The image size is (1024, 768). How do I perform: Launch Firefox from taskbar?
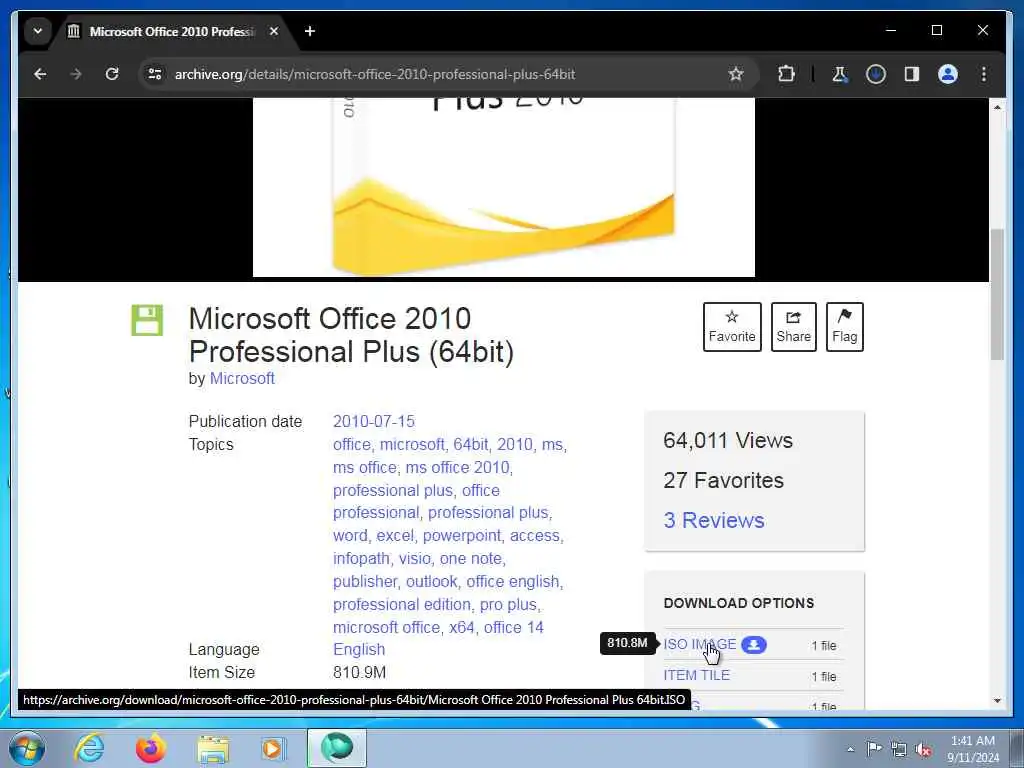pyautogui.click(x=151, y=748)
